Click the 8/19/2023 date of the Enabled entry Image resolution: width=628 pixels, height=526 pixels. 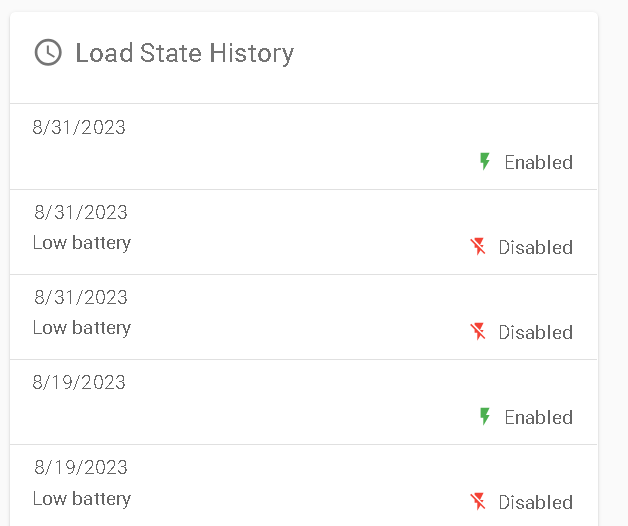tap(79, 382)
